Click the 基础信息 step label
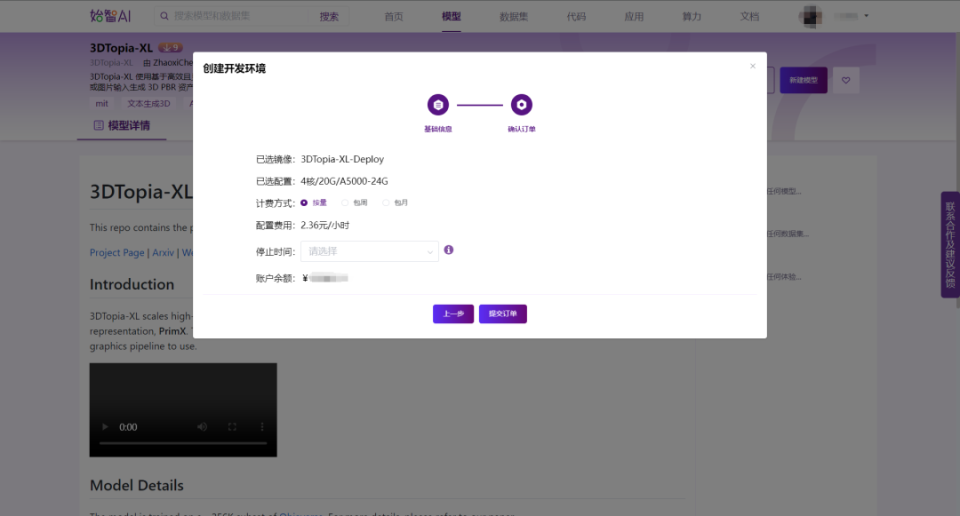This screenshot has height=516, width=960. coord(438,129)
